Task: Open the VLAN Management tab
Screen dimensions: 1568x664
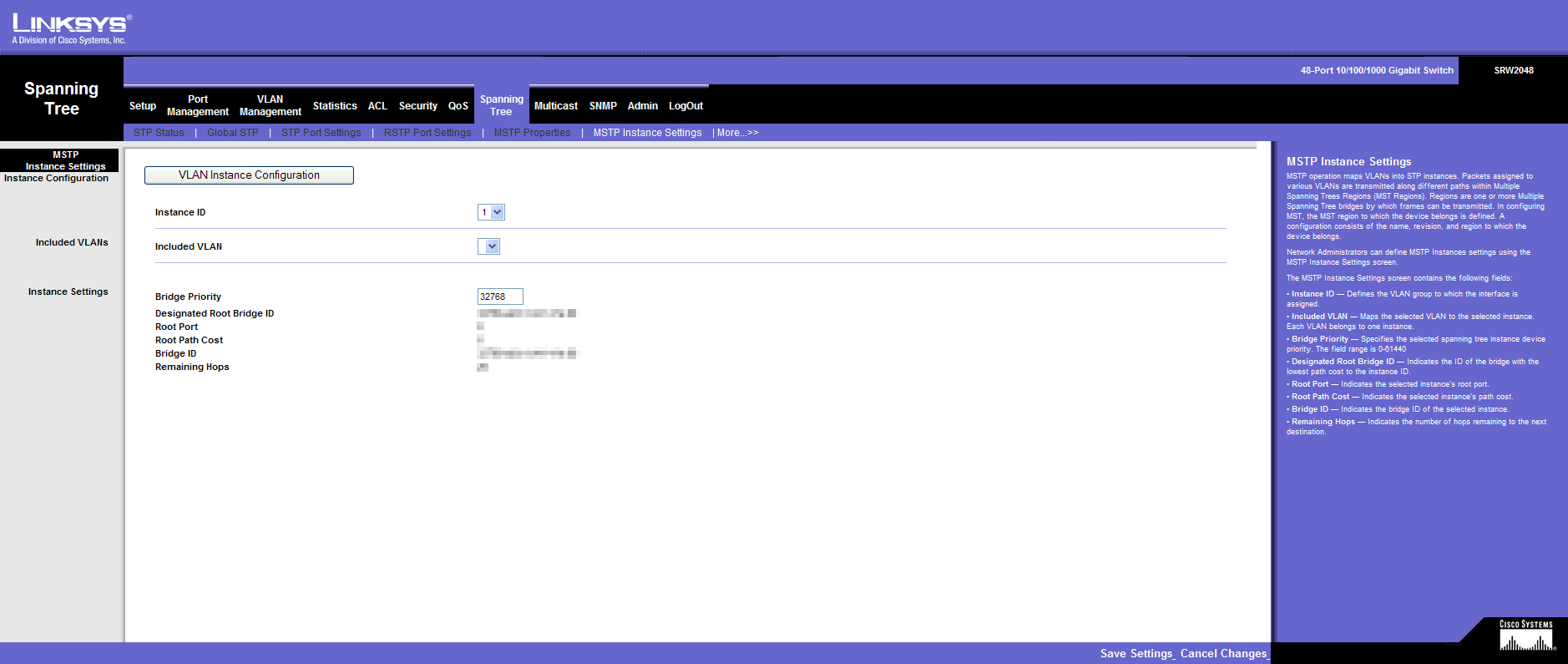Action: click(270, 105)
